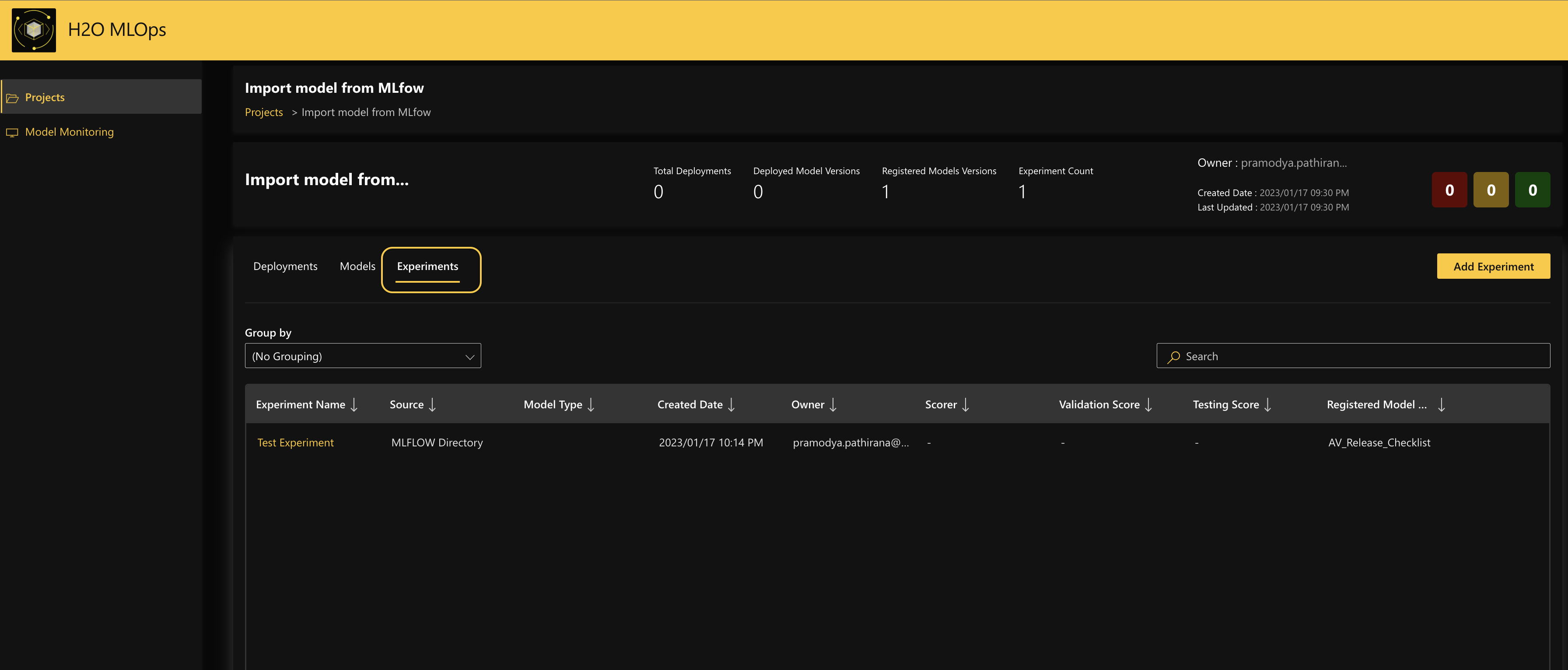This screenshot has width=1568, height=670.
Task: Sort by Registered Model column arrow
Action: (x=1442, y=405)
